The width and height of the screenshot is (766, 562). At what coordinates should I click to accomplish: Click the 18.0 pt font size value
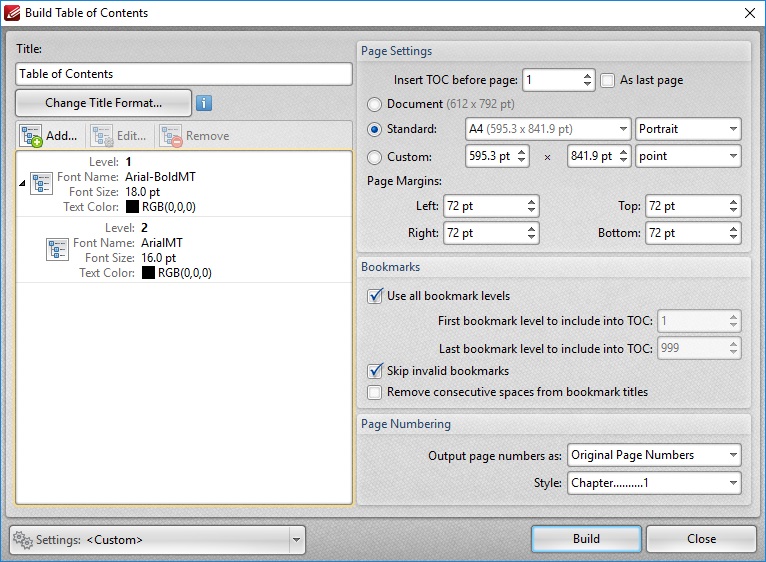[142, 192]
